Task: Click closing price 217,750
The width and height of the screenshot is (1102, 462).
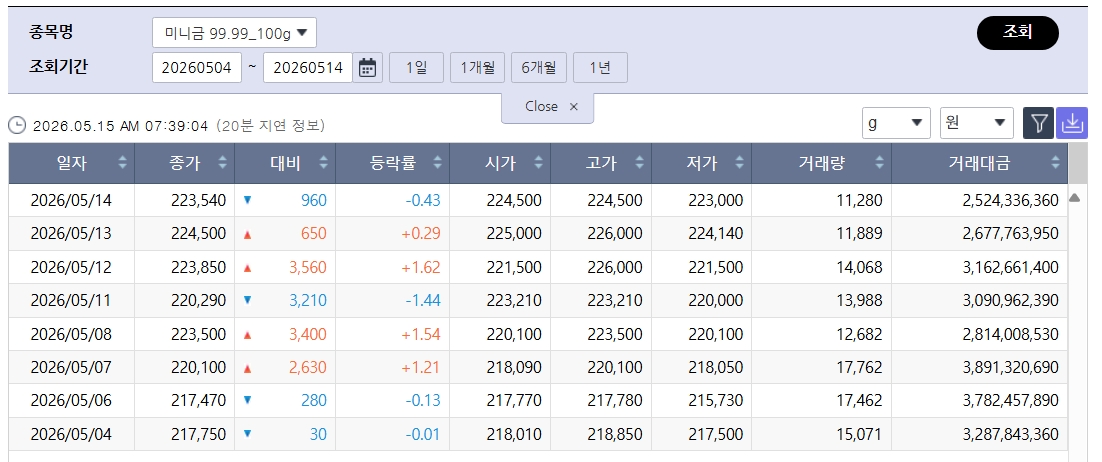Action: click(x=198, y=434)
